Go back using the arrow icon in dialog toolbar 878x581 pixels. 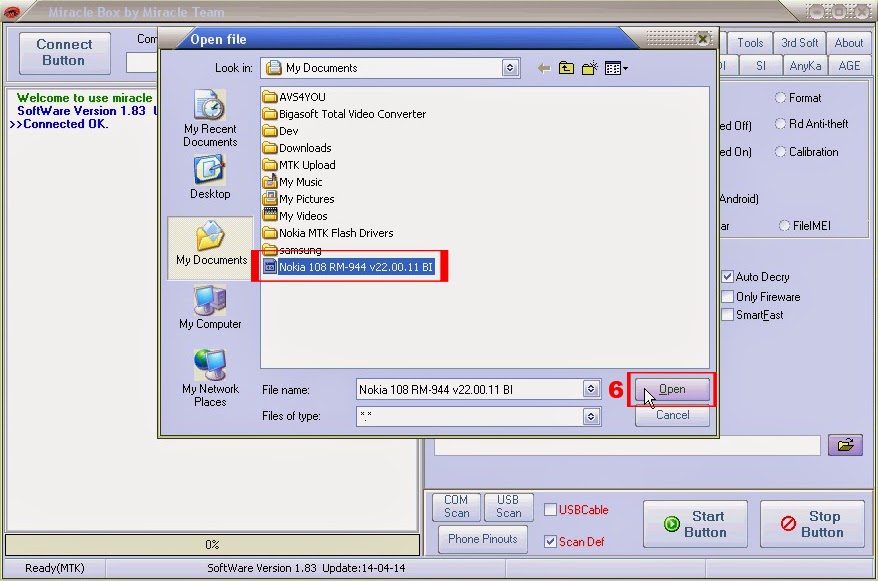coord(544,68)
